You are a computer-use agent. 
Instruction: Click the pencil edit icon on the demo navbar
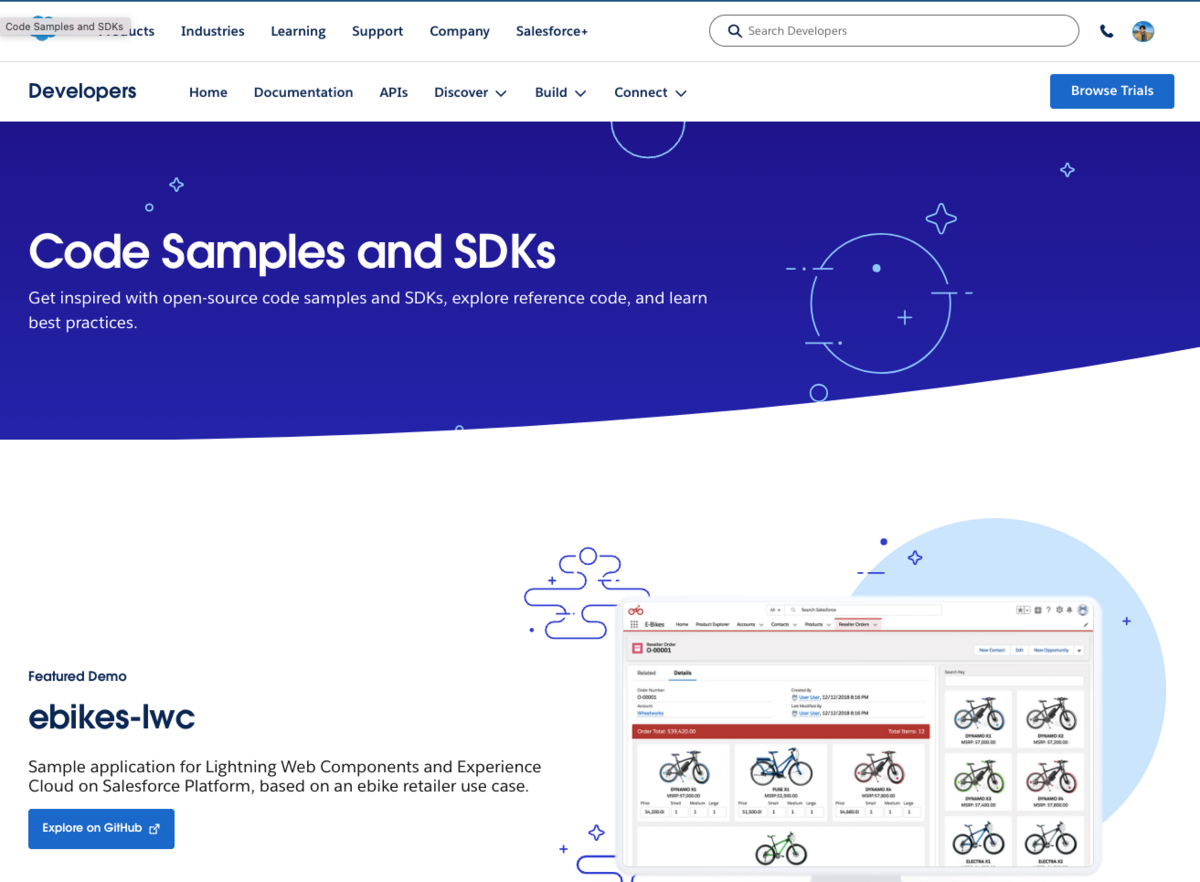coord(1085,624)
